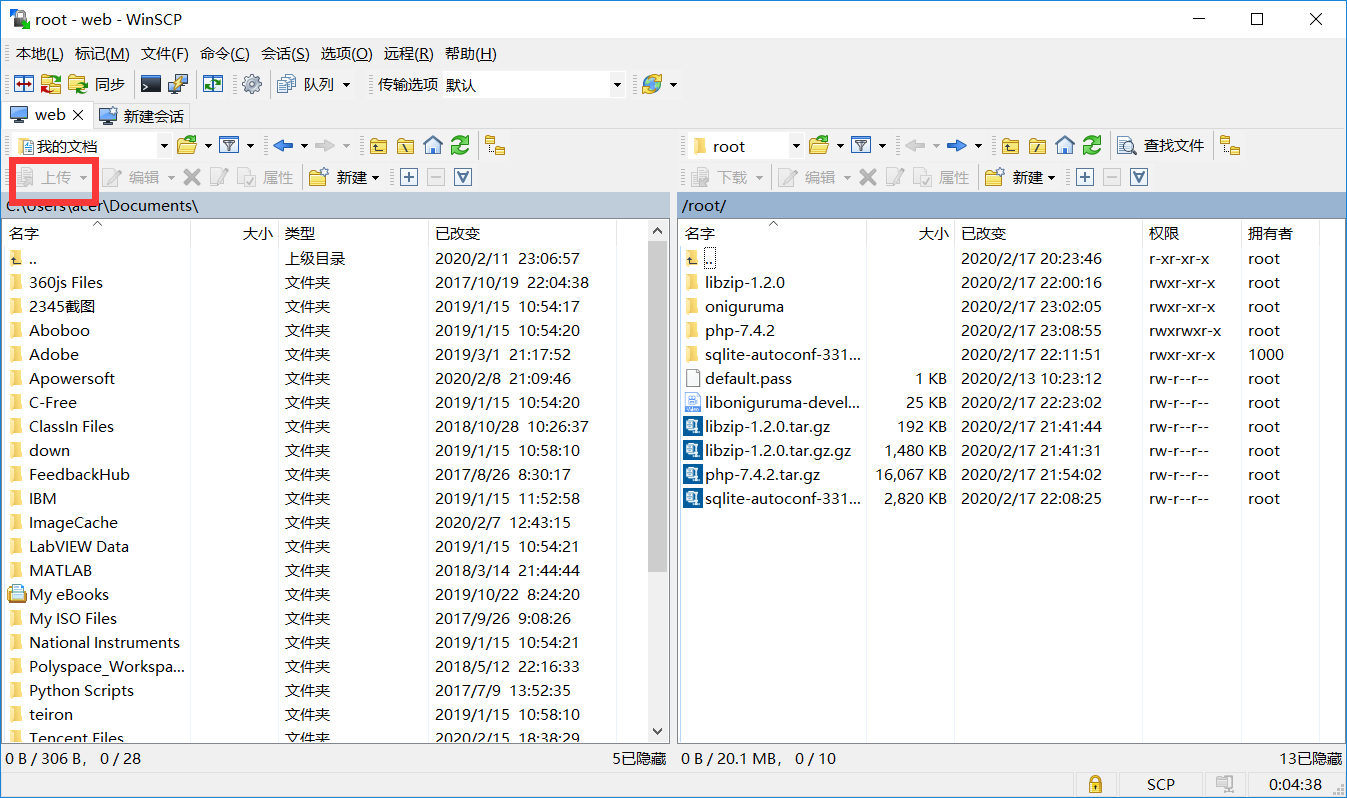Click remote panel open directory folder icon
The image size is (1347, 798).
[x=819, y=146]
